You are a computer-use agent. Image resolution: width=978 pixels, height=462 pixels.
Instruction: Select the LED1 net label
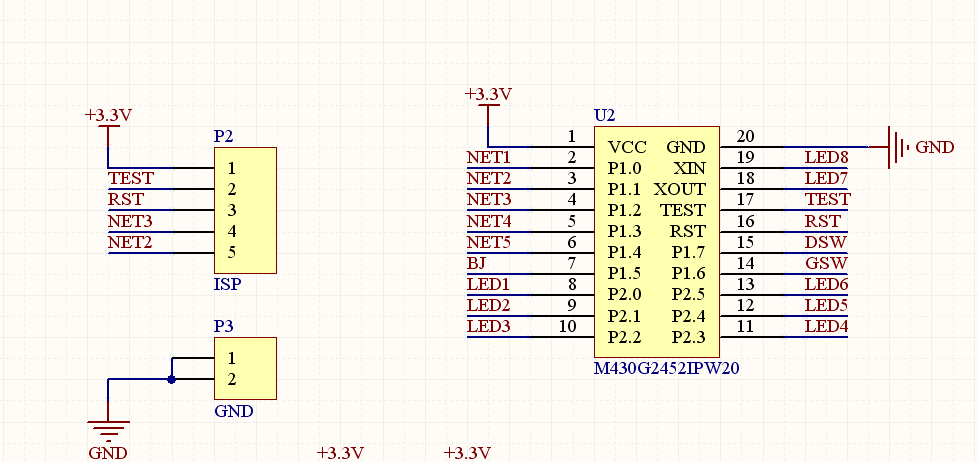click(x=488, y=284)
